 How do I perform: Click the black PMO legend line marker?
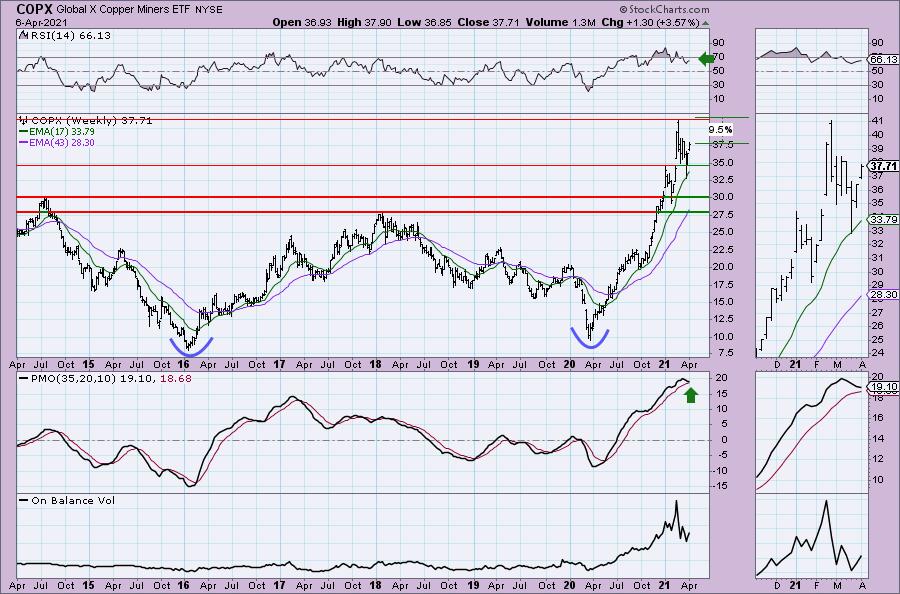pos(24,379)
